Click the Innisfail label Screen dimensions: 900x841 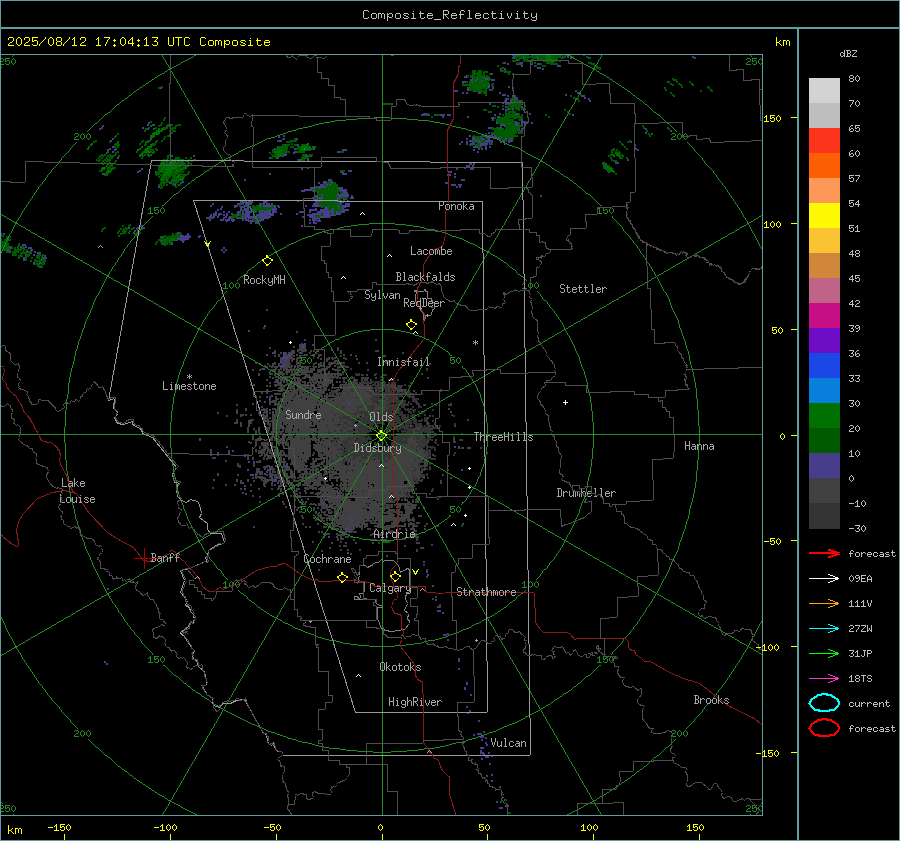[x=404, y=362]
